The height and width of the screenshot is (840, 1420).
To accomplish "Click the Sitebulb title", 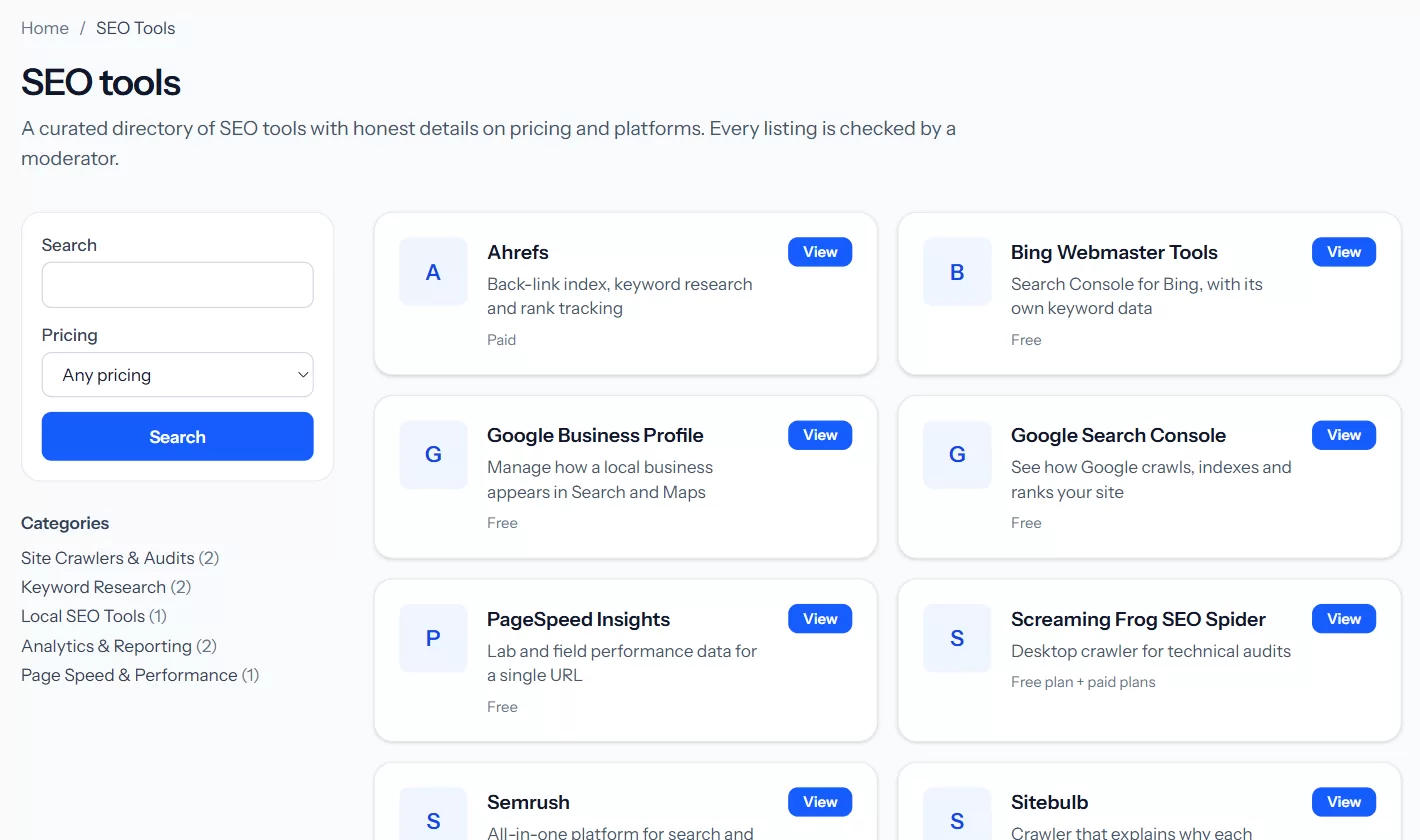I will click(1049, 802).
